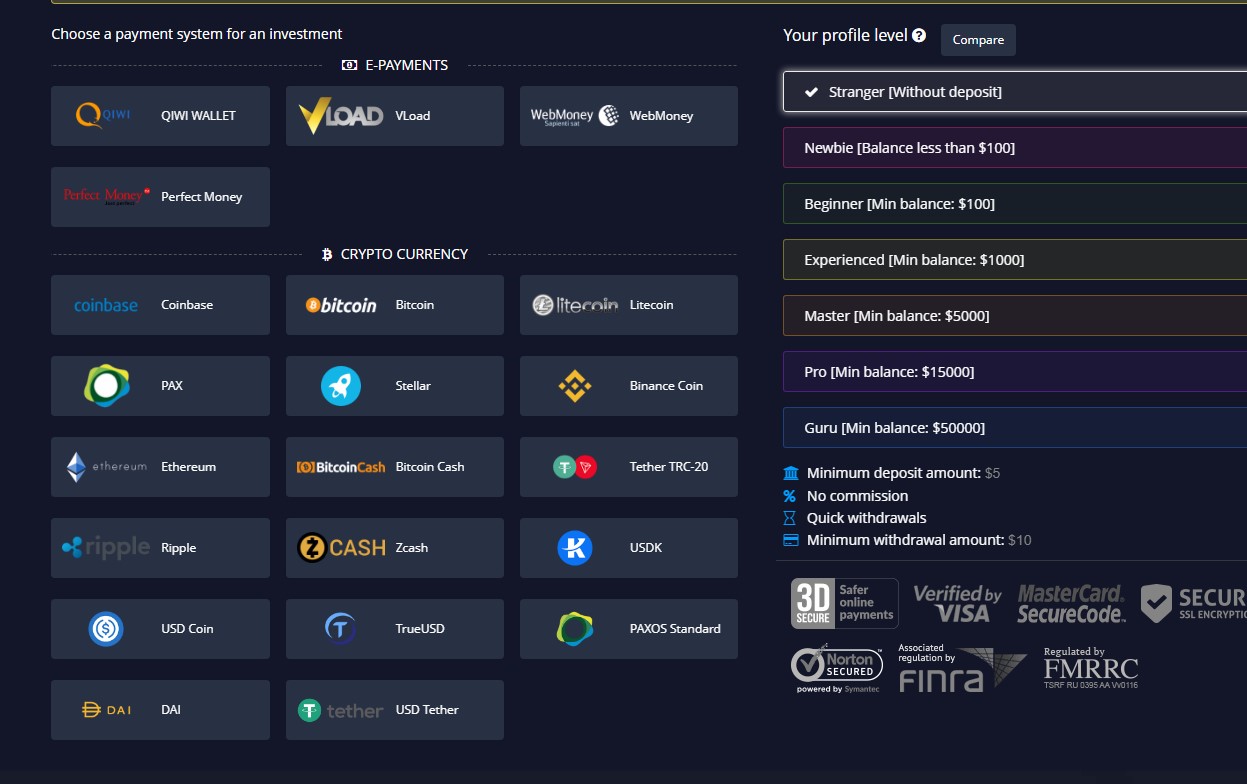The height and width of the screenshot is (784, 1247).
Task: Click the FINRA regulation badge
Action: [962, 668]
